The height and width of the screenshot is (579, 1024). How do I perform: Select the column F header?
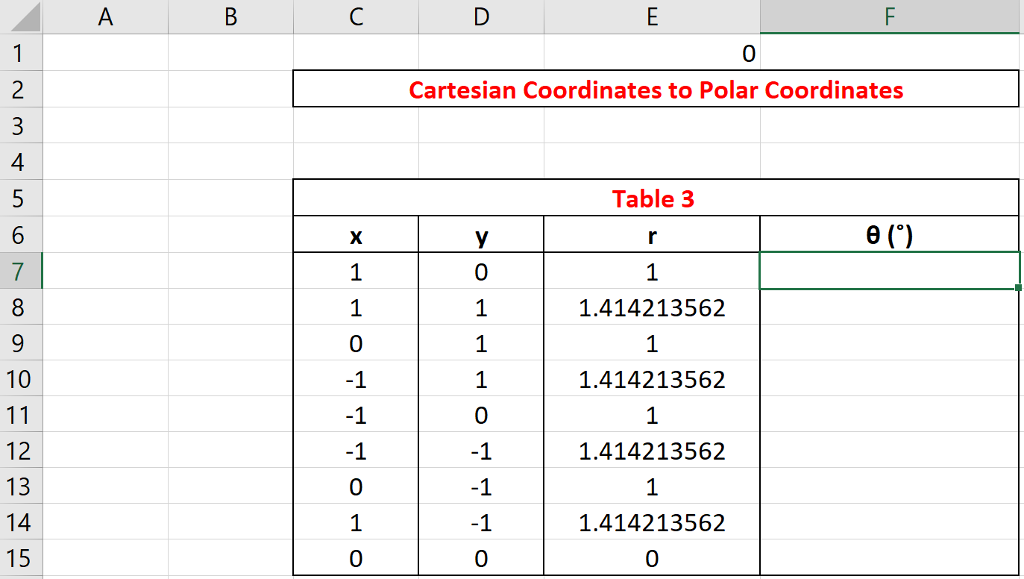point(890,17)
